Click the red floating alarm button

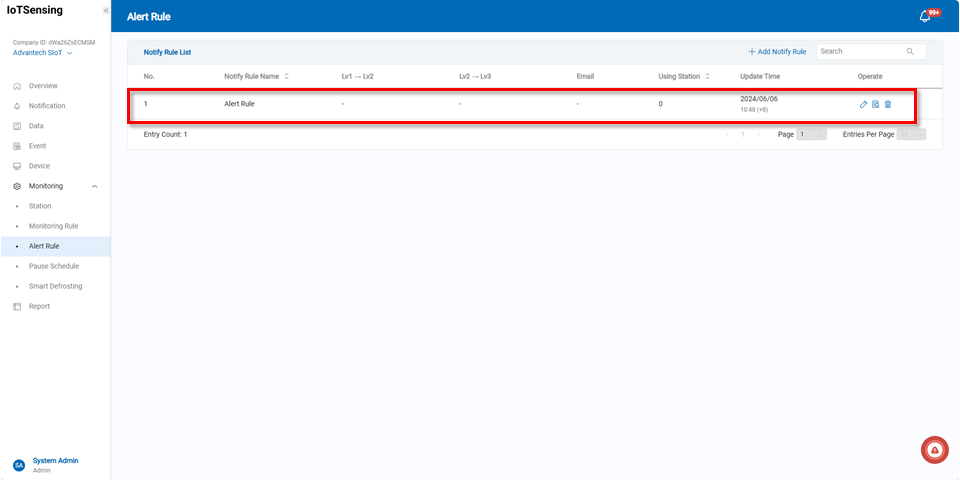[934, 450]
